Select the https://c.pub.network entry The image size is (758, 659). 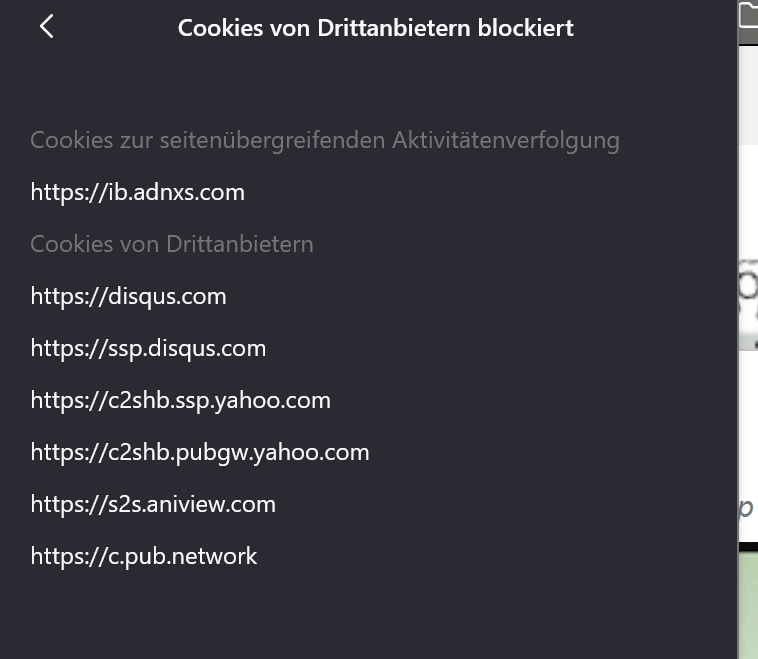coord(144,556)
